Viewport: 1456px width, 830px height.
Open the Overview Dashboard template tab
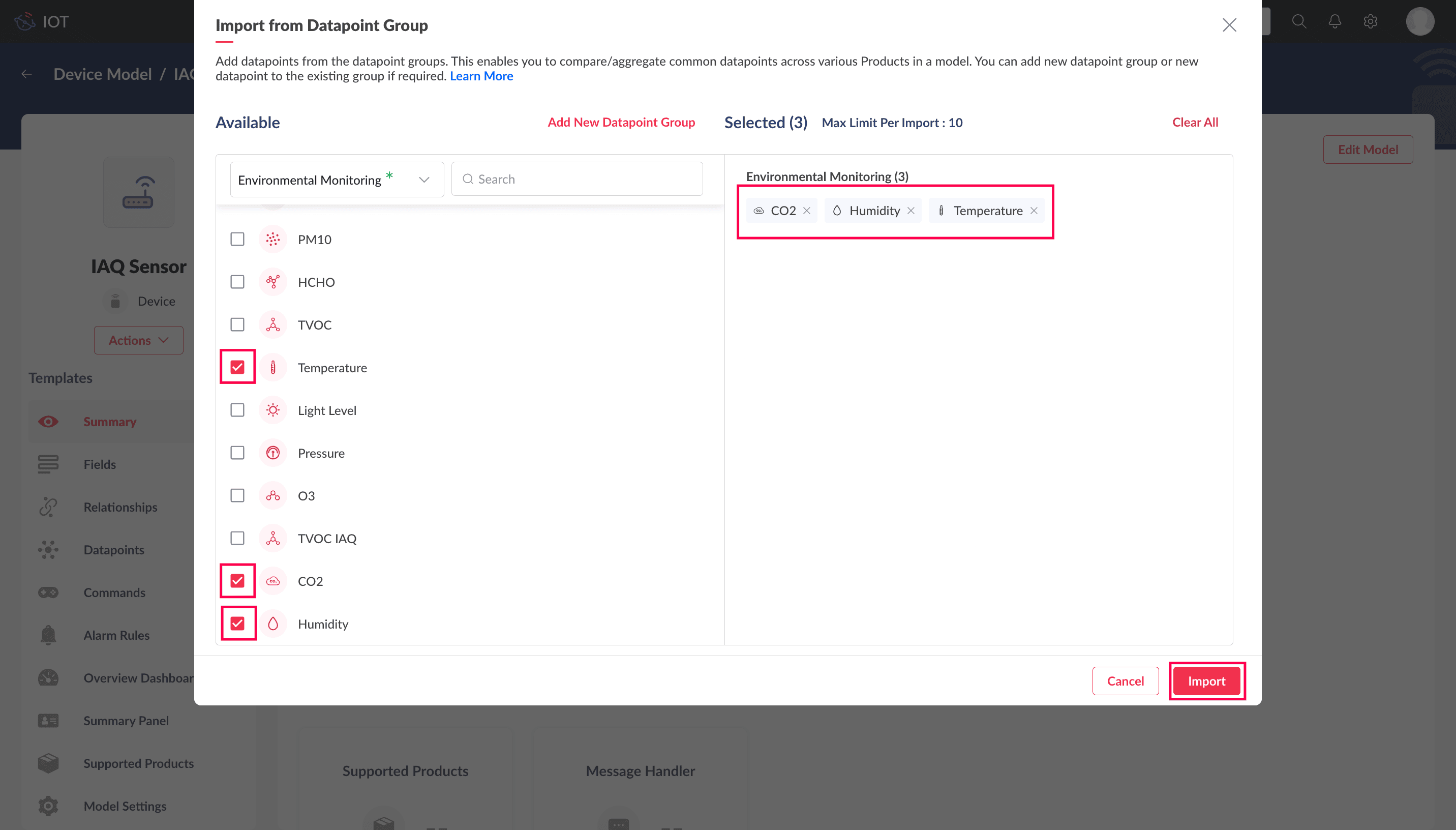click(112, 678)
